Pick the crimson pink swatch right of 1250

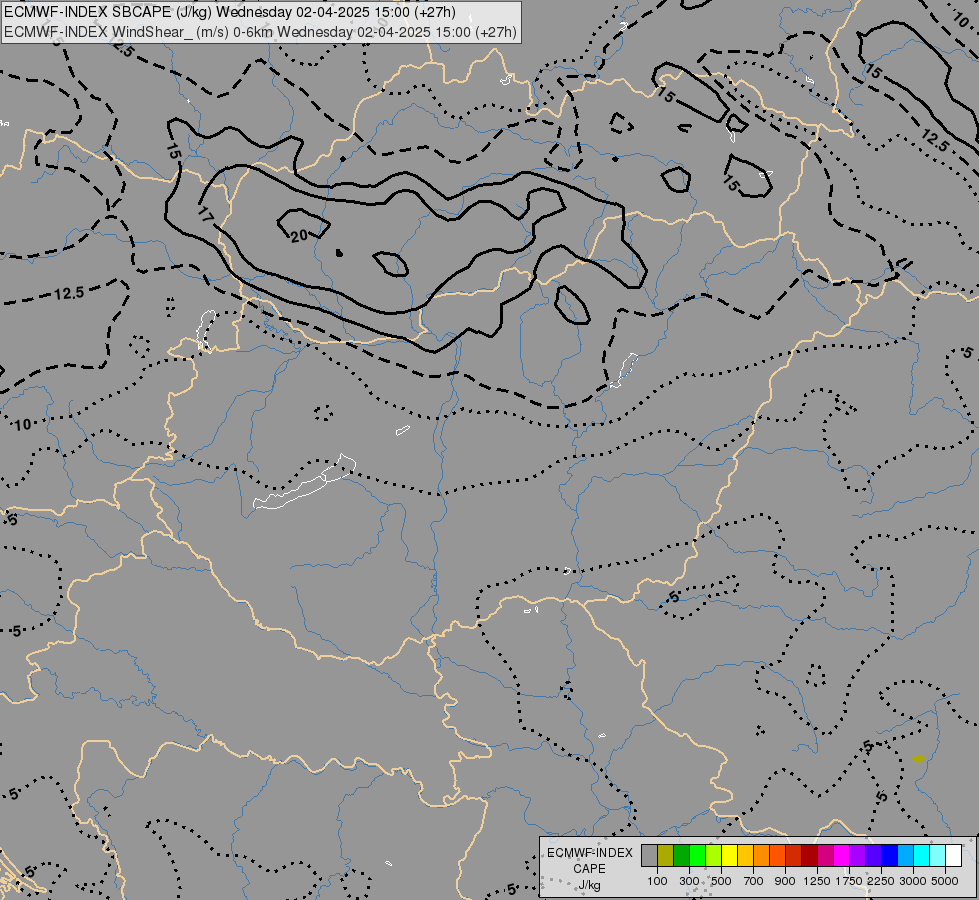coord(825,856)
